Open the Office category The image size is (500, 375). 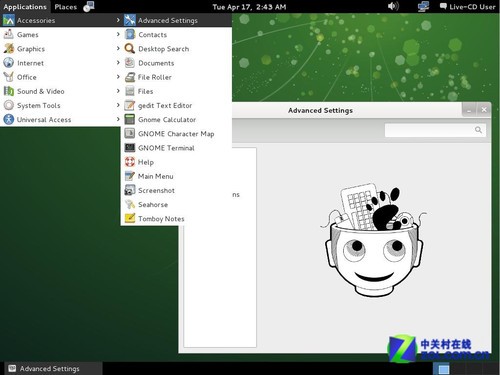(61, 77)
